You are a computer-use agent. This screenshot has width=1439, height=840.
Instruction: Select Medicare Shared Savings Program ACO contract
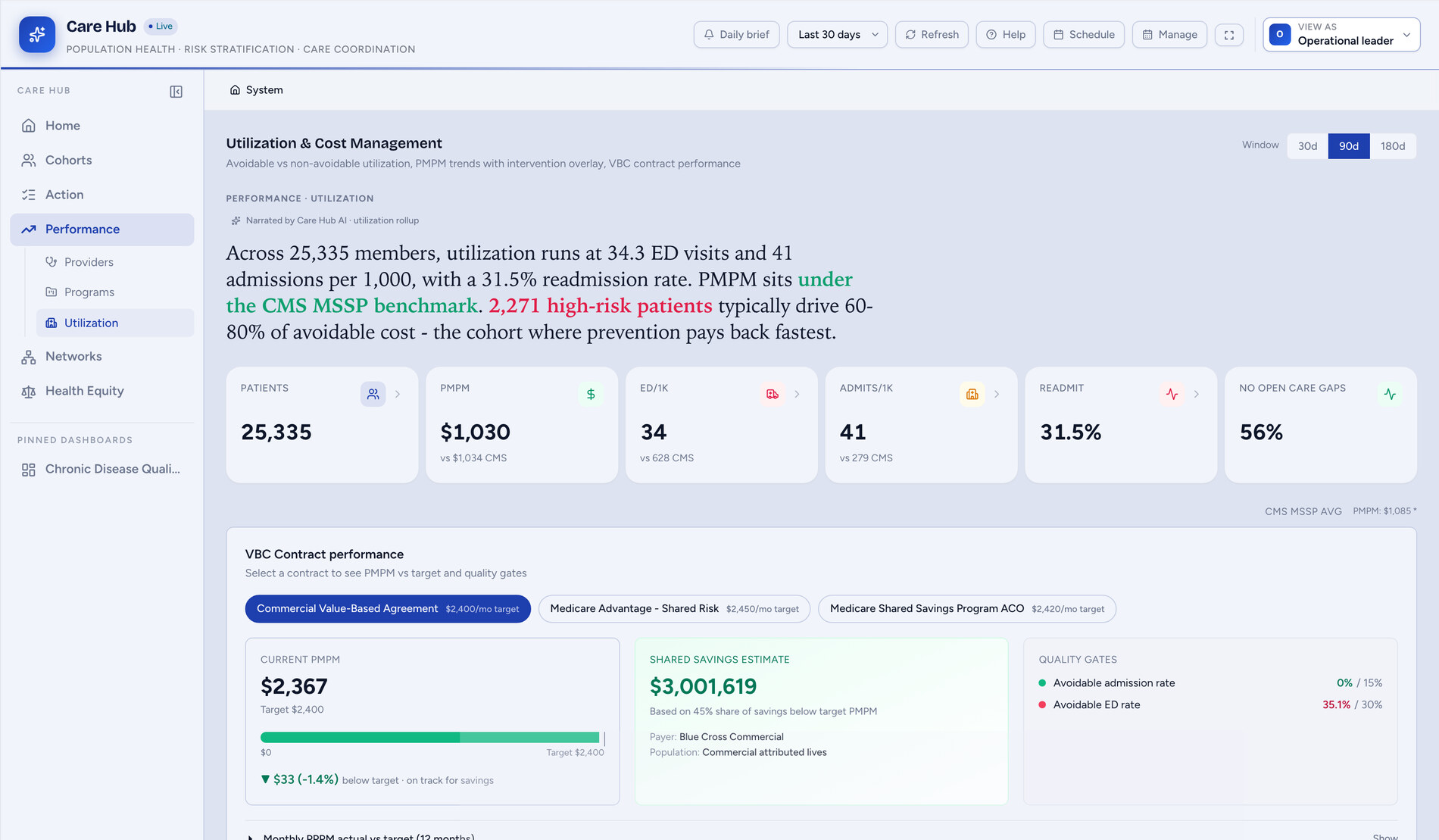point(966,609)
